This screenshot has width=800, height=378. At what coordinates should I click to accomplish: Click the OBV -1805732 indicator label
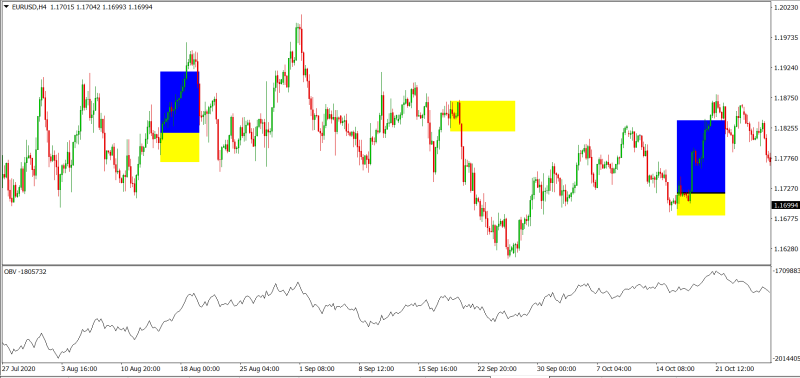click(26, 272)
